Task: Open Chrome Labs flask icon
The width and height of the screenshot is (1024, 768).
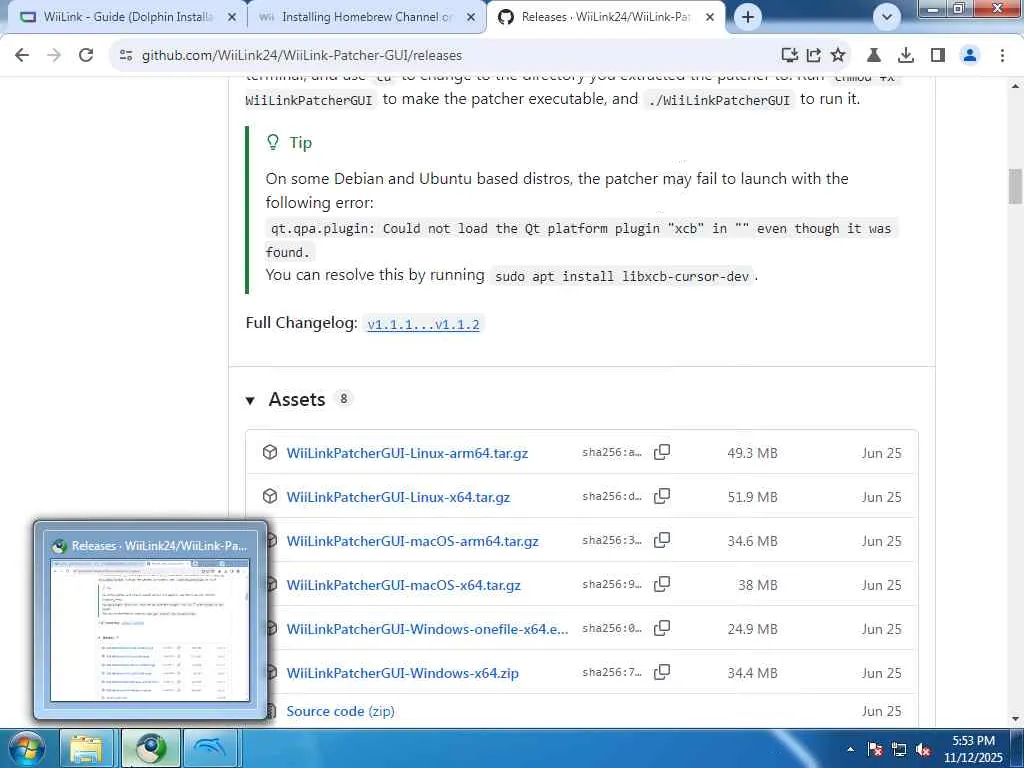Action: (874, 55)
